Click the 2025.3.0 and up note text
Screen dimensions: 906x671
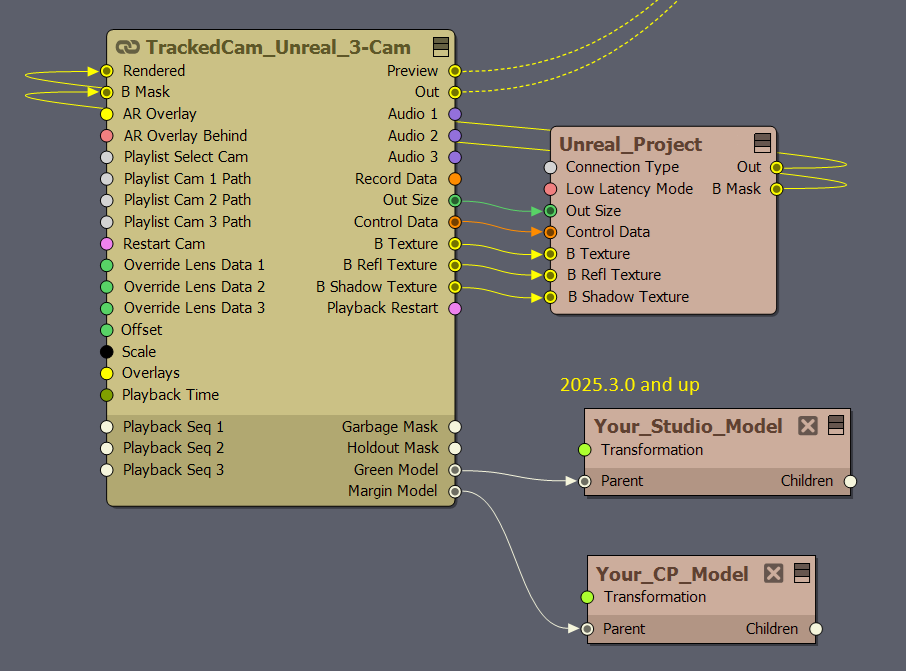[629, 384]
